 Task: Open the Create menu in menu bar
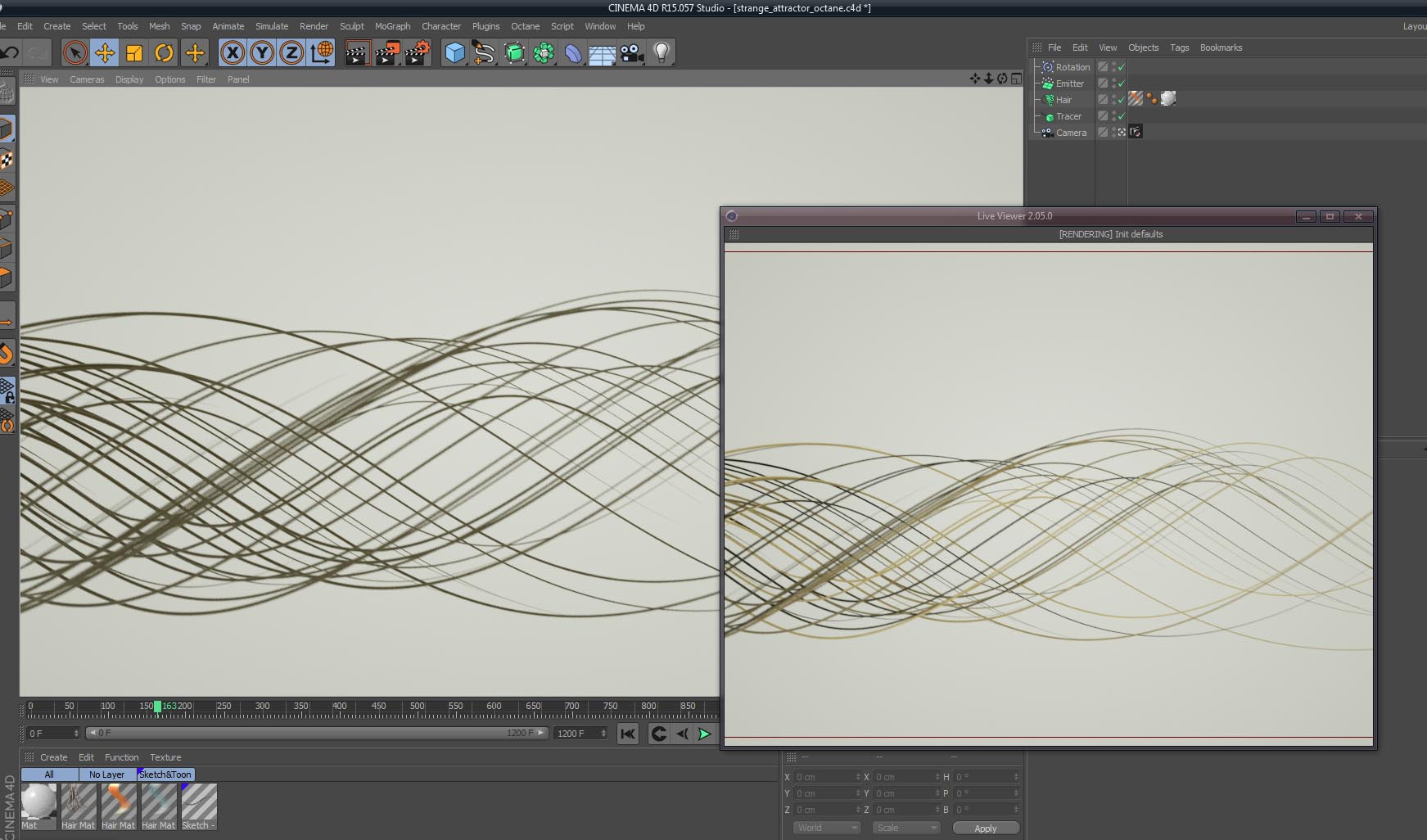coord(56,26)
